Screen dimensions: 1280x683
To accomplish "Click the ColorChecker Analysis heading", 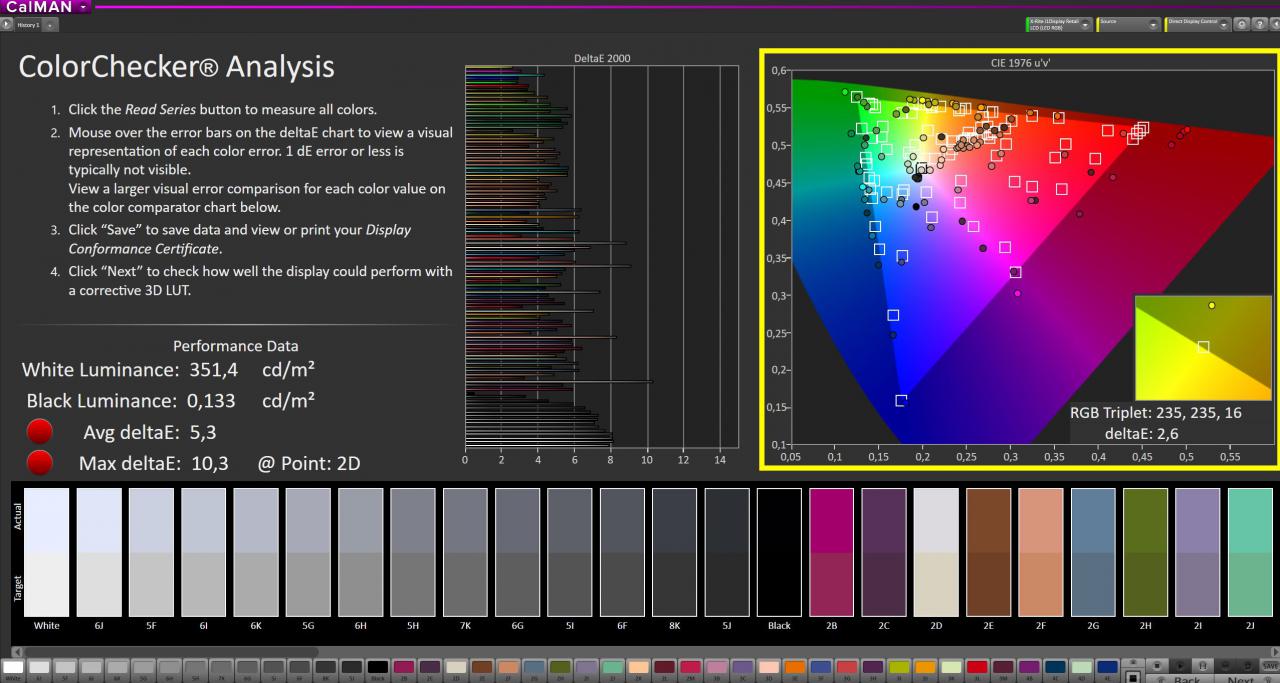I will 176,67.
